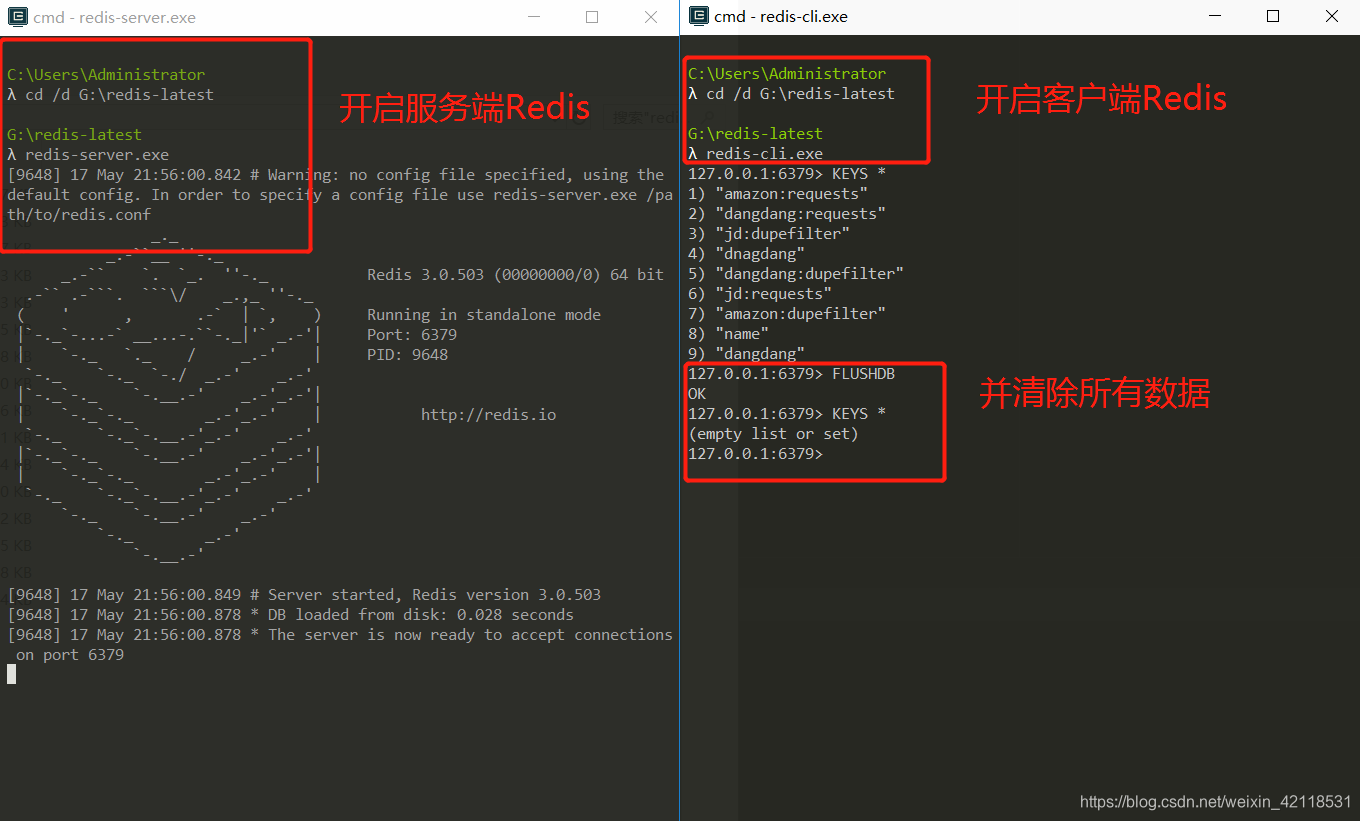
Task: Close the redis-server.exe window
Action: click(652, 17)
